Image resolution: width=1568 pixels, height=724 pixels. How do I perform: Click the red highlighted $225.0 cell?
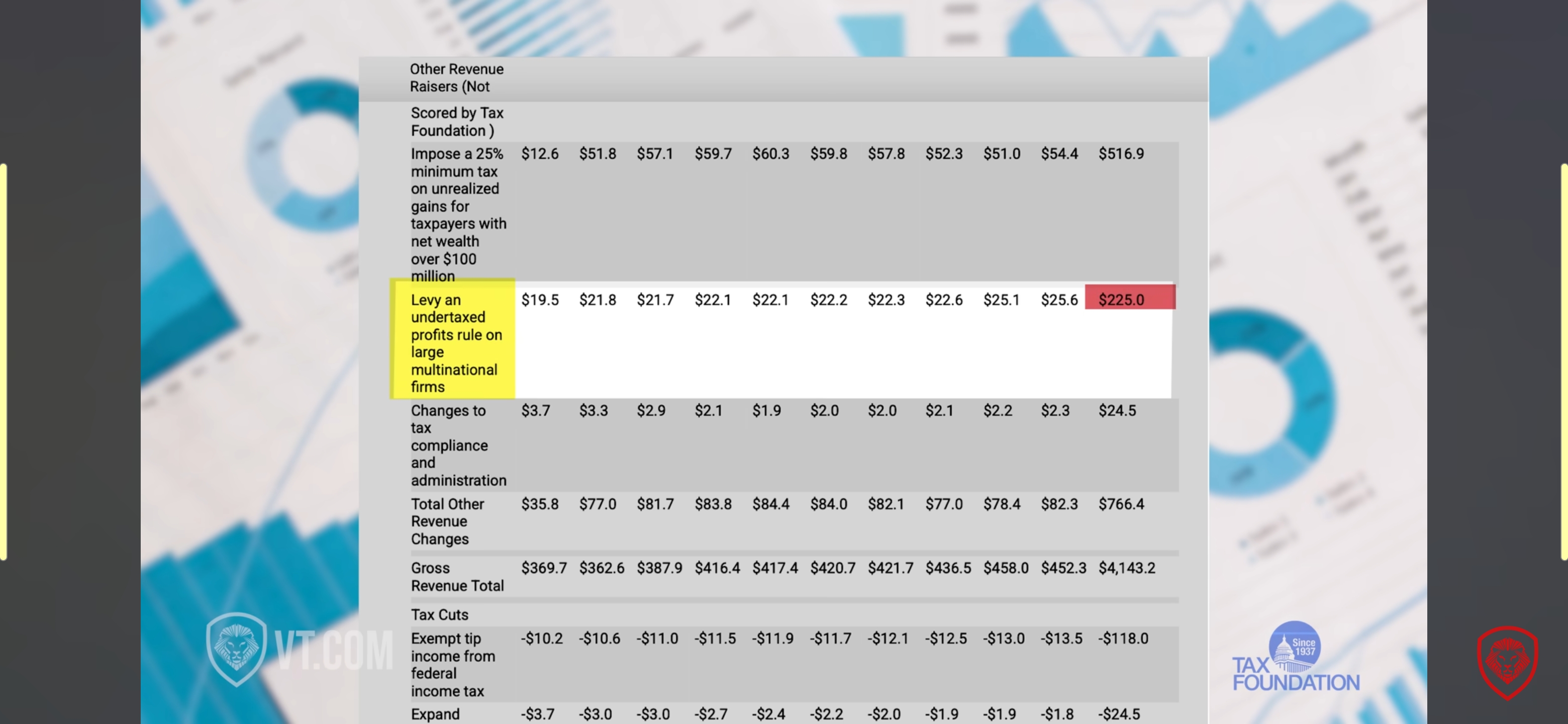[1129, 299]
